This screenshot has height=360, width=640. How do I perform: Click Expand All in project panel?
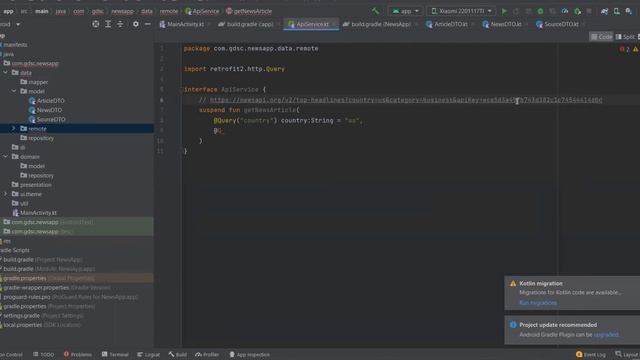(x=108, y=24)
